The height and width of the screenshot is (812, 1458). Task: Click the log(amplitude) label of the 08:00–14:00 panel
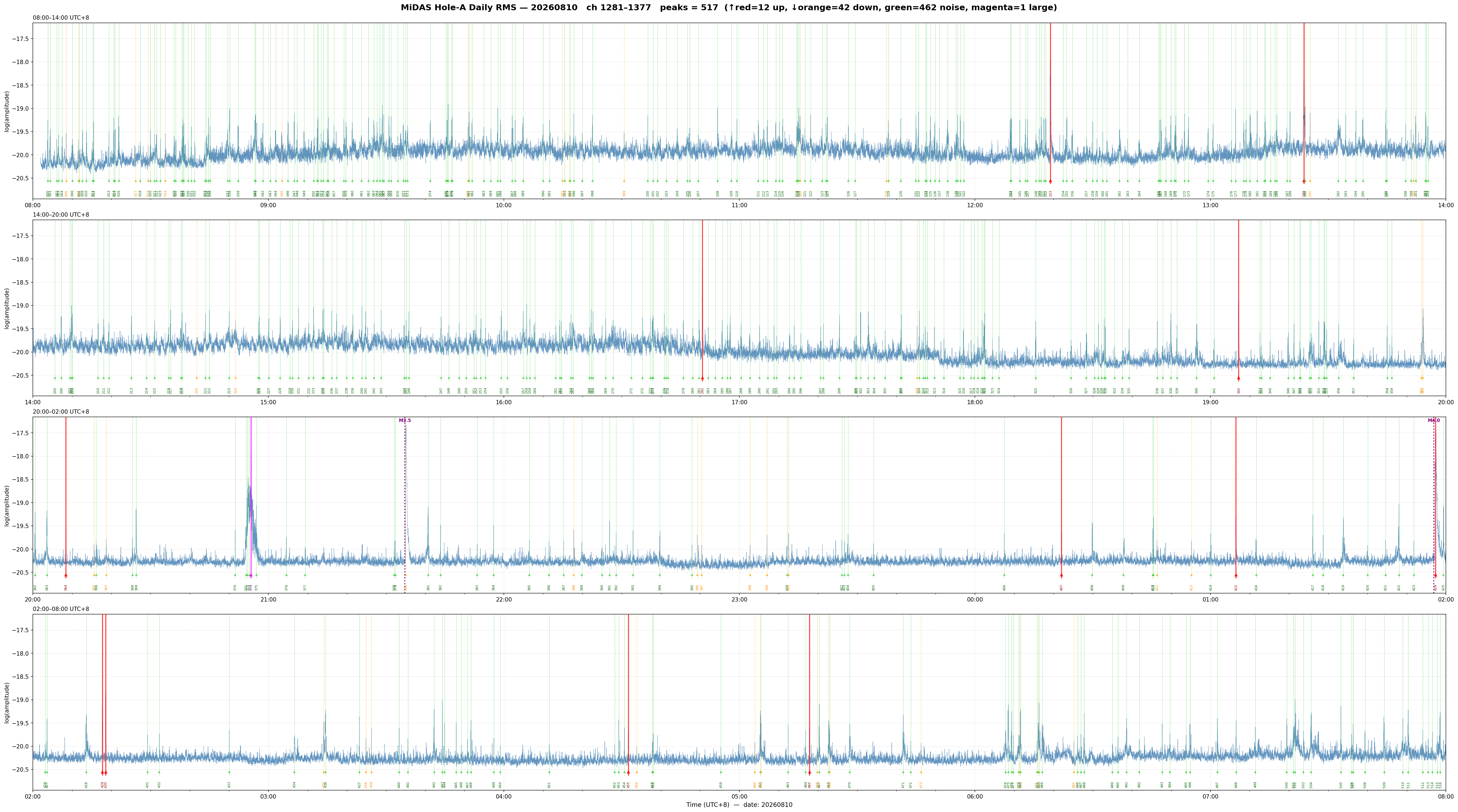point(7,111)
